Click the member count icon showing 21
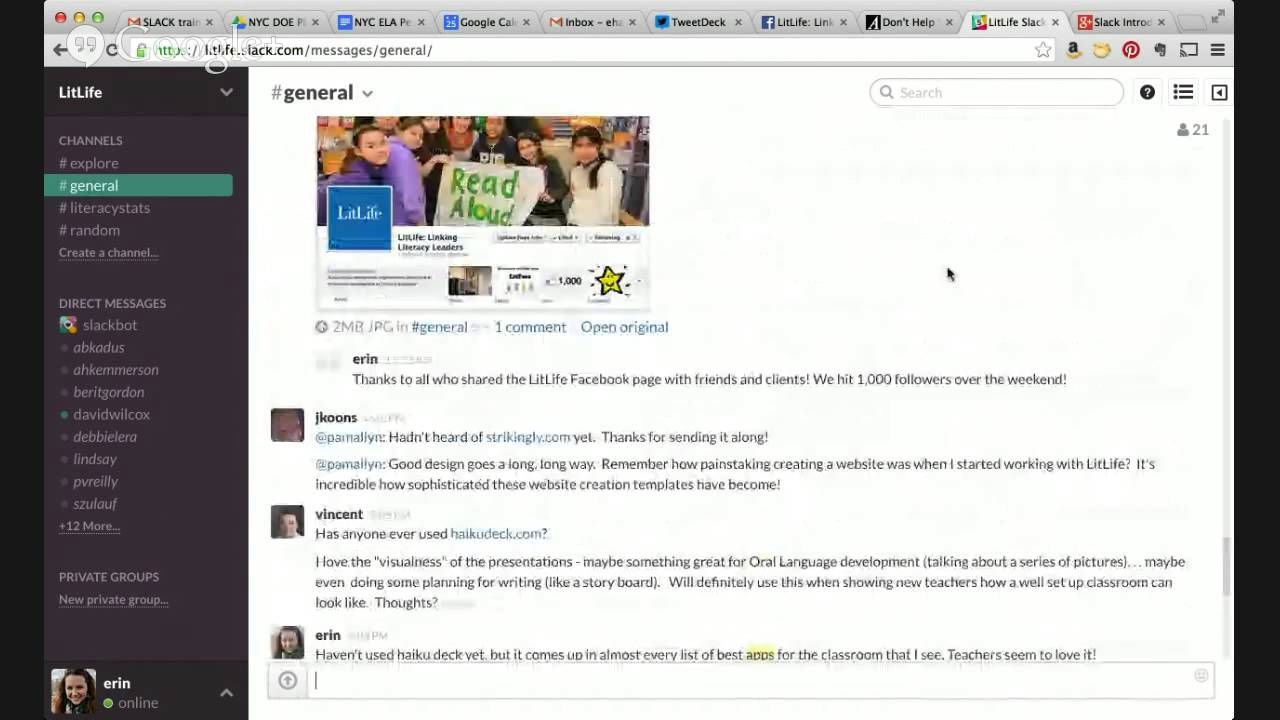 [1193, 129]
